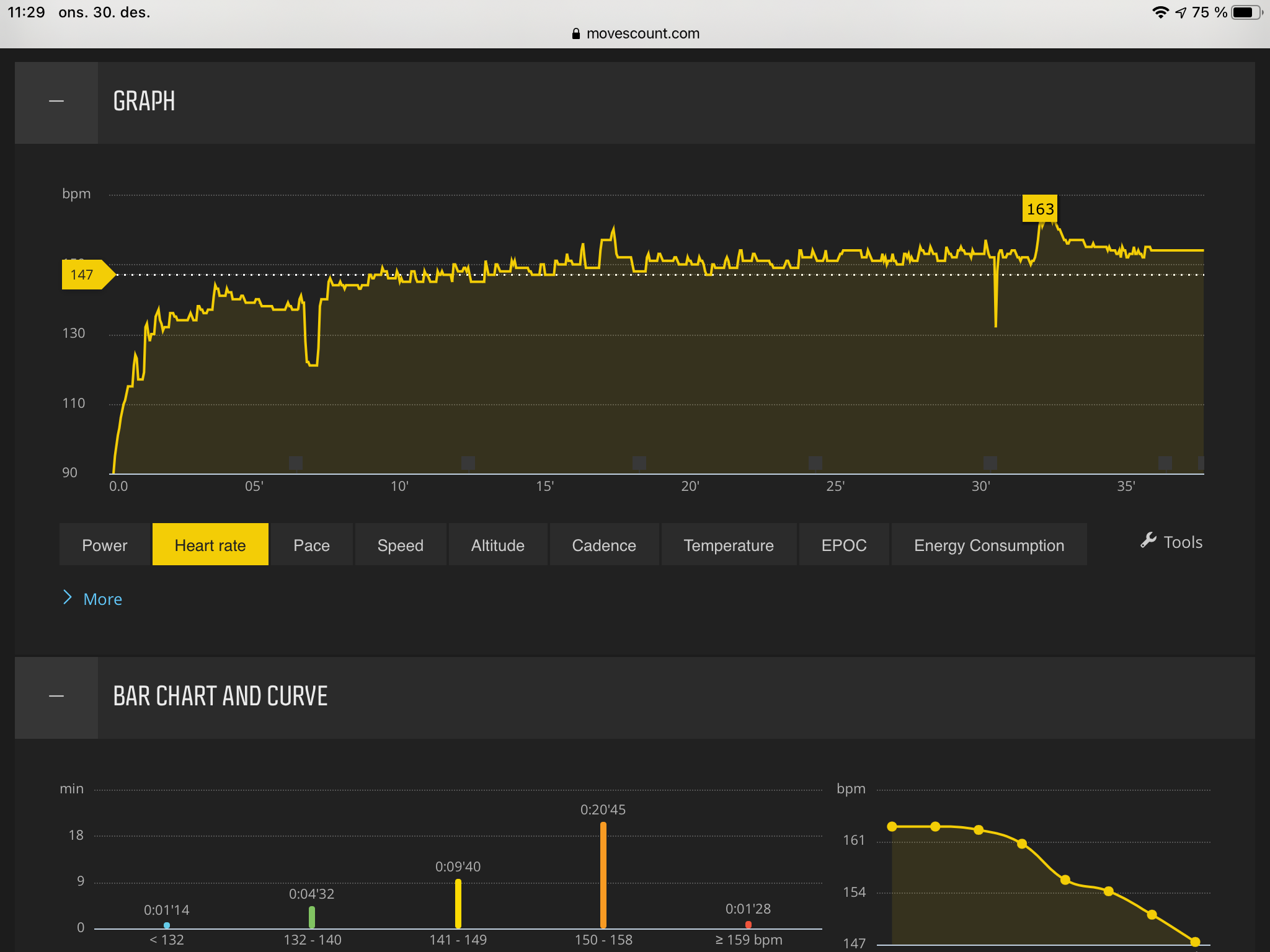The image size is (1270, 952).
Task: Click the yellow 141 - 149 bar
Action: point(458,903)
